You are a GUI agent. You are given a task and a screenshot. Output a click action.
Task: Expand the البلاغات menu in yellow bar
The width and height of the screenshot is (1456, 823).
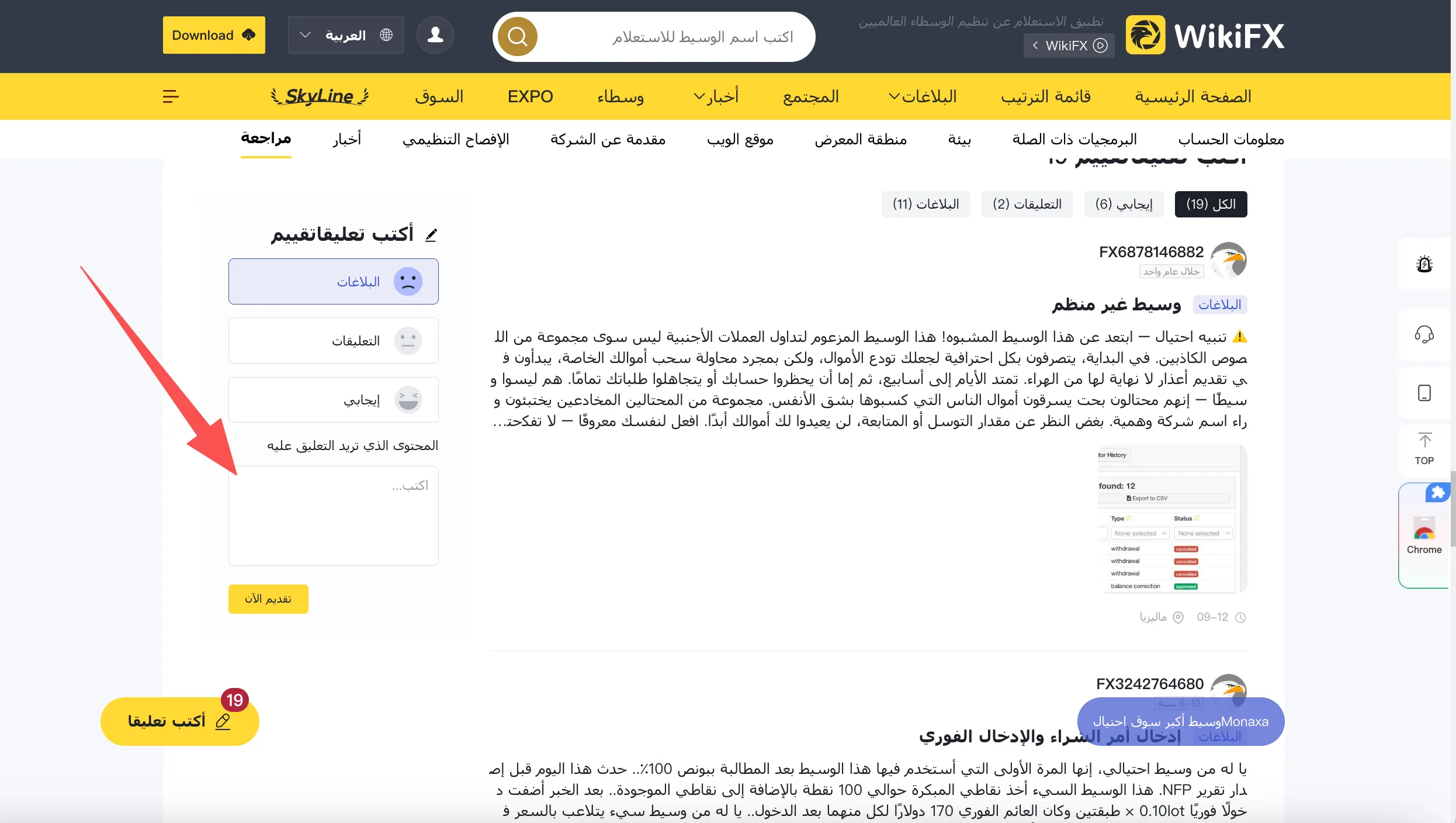coord(923,96)
